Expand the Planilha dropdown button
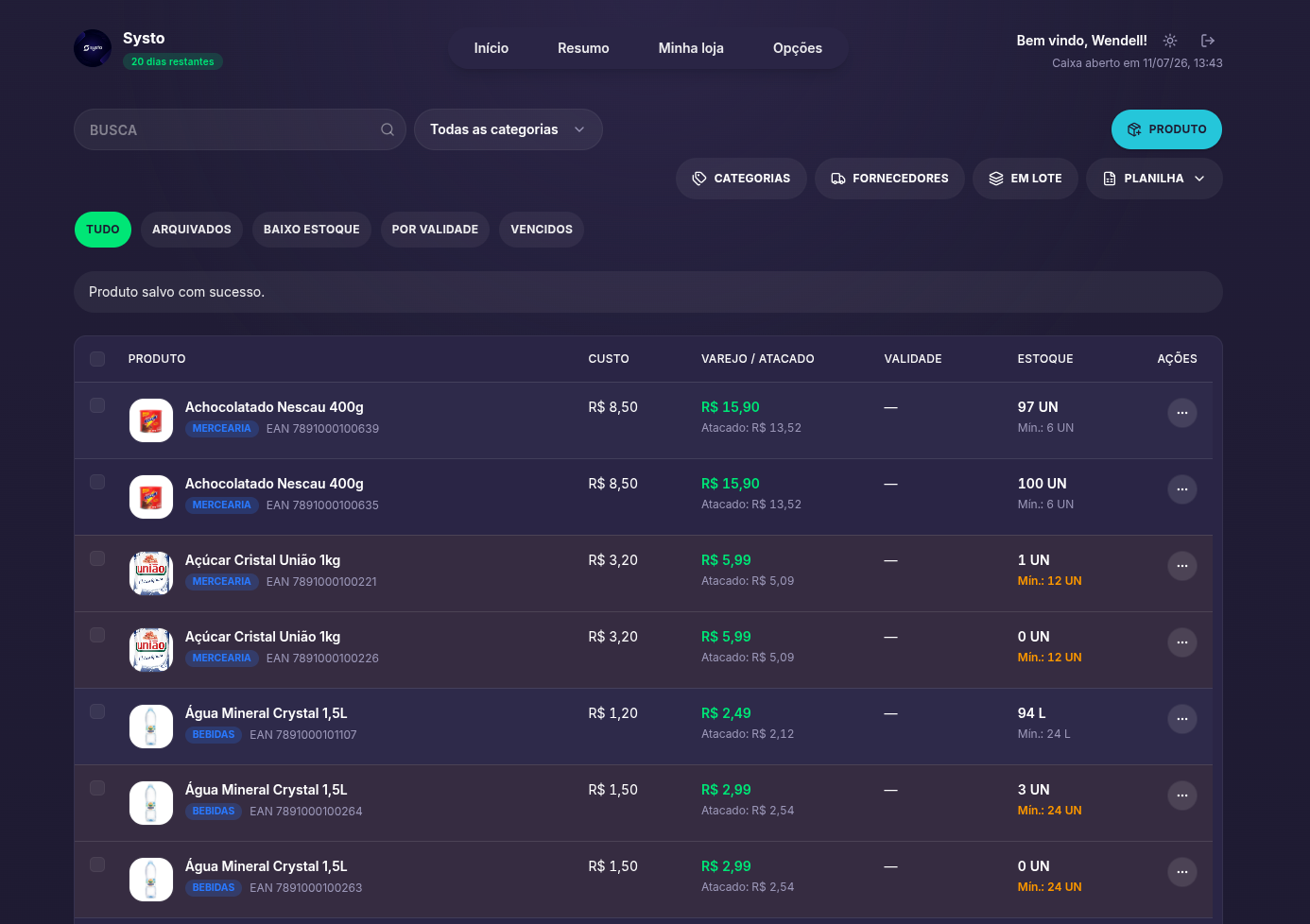 coord(1154,179)
